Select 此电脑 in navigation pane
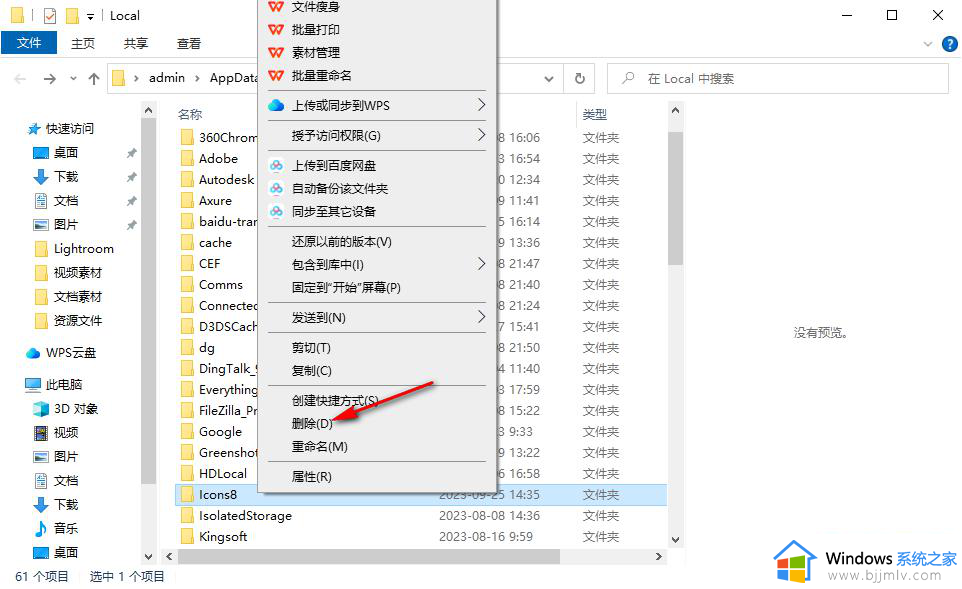The width and height of the screenshot is (962, 589). 53,385
